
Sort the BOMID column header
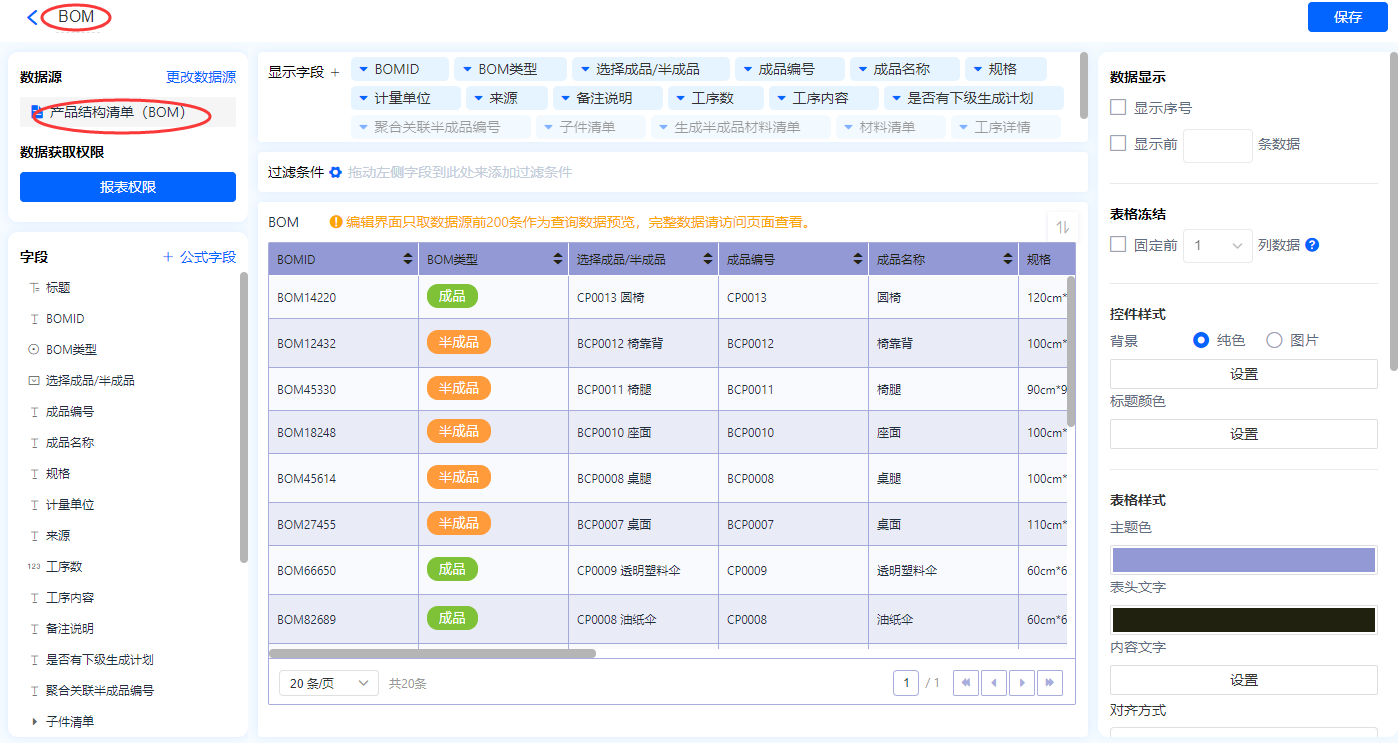tap(407, 260)
